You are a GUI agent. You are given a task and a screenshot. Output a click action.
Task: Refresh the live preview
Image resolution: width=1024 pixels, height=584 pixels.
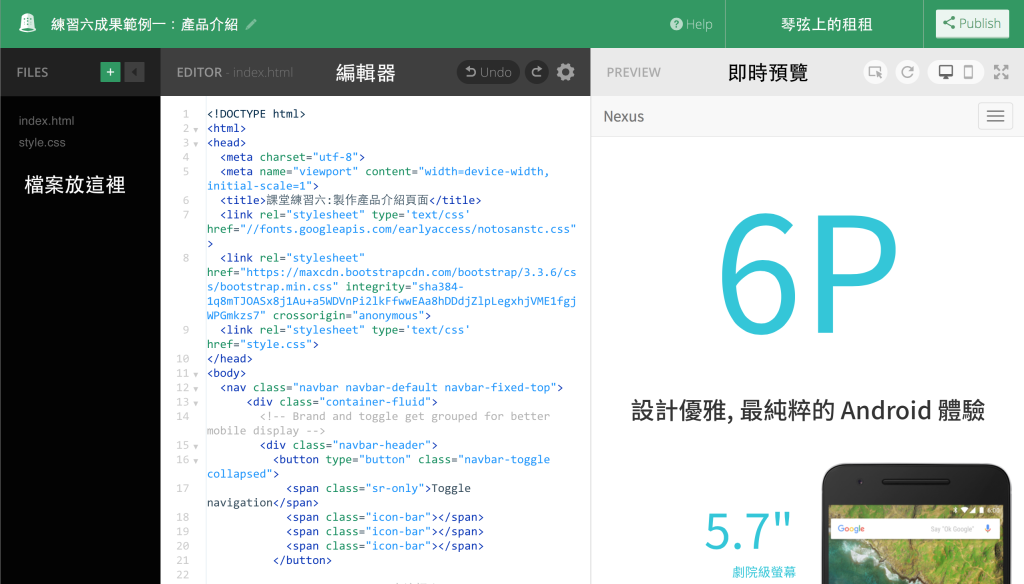(x=907, y=72)
